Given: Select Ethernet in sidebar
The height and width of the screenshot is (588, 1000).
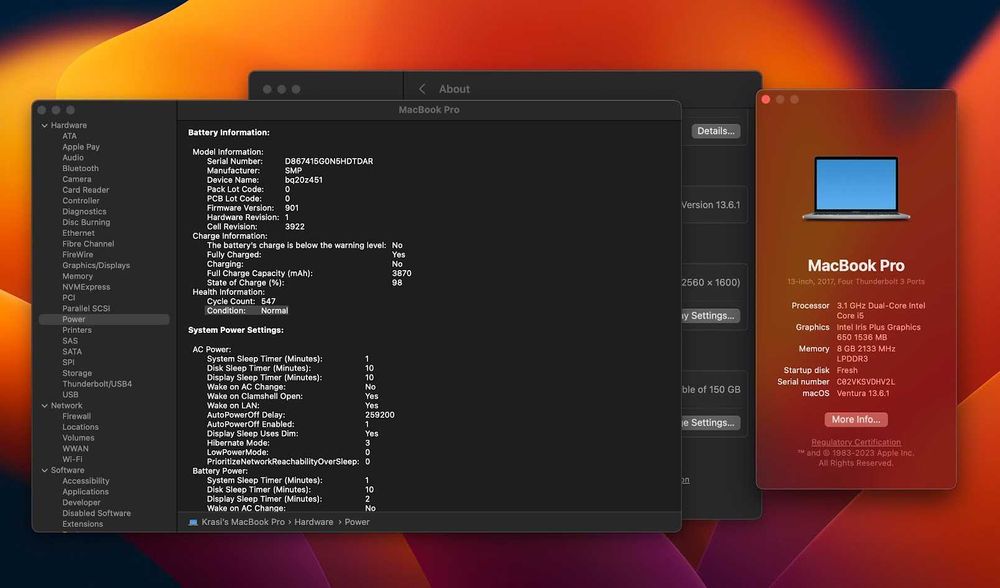Looking at the screenshot, I should tap(78, 233).
